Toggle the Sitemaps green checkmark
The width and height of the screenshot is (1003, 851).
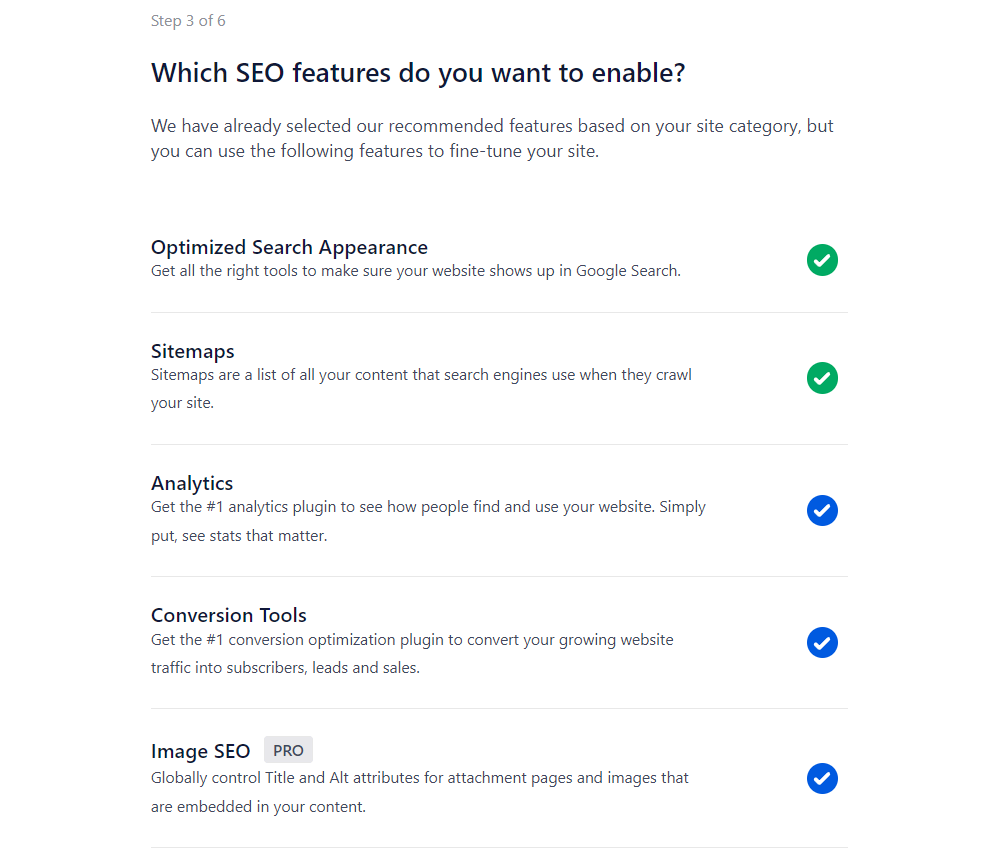click(822, 378)
